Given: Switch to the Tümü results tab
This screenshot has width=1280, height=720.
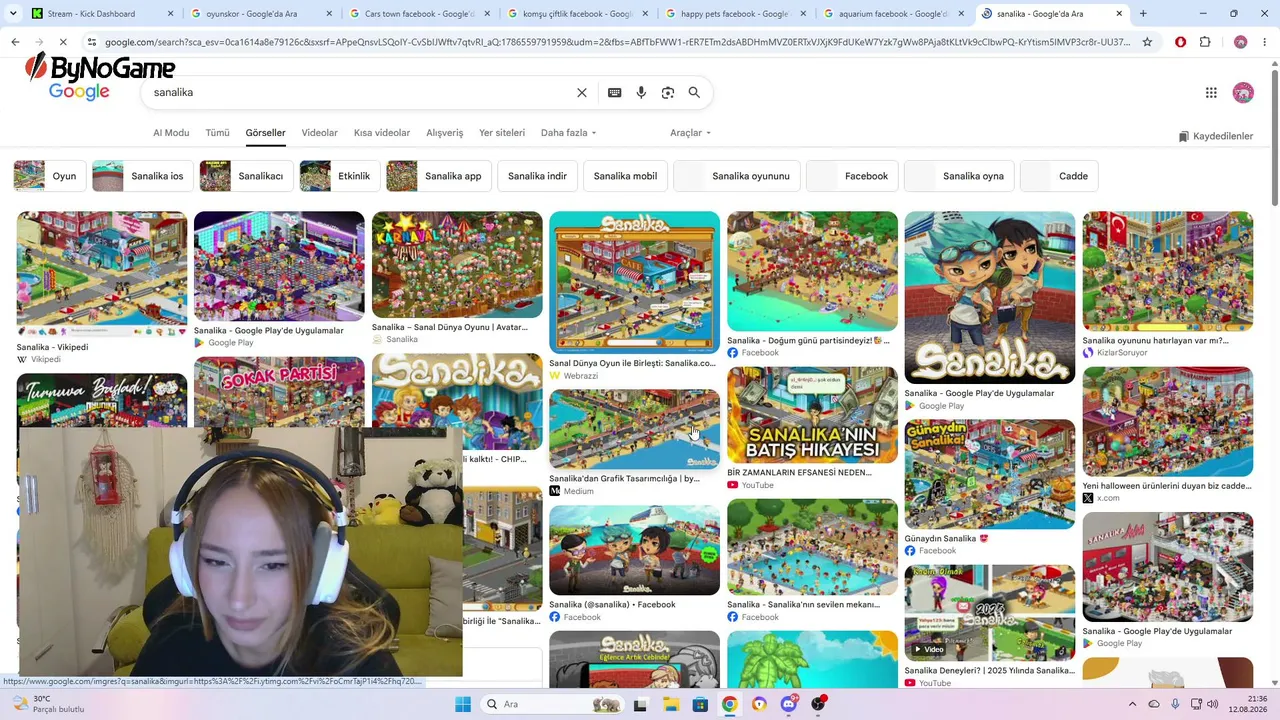Looking at the screenshot, I should (217, 133).
